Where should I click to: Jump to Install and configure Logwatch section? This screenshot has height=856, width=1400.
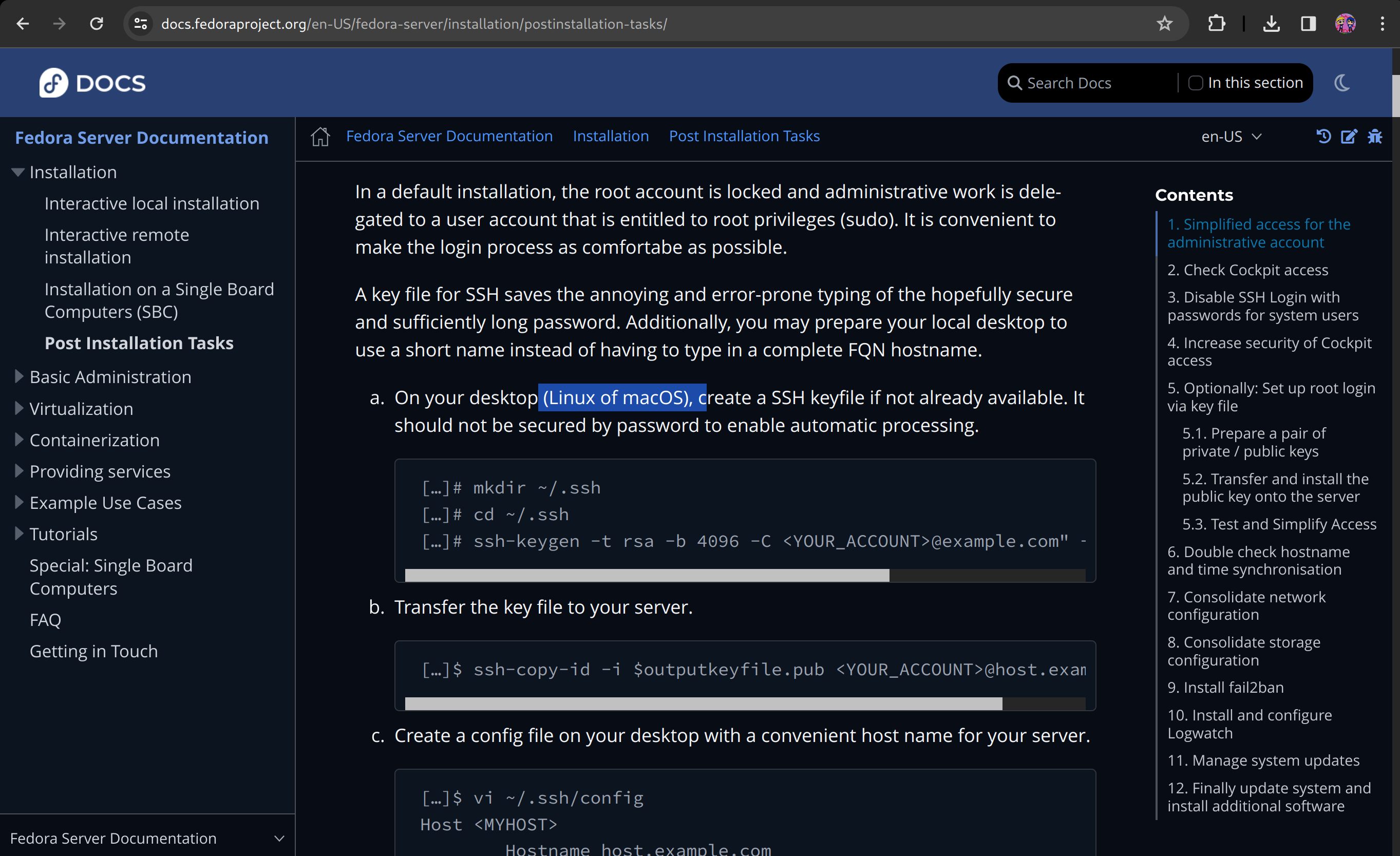[x=1249, y=724]
